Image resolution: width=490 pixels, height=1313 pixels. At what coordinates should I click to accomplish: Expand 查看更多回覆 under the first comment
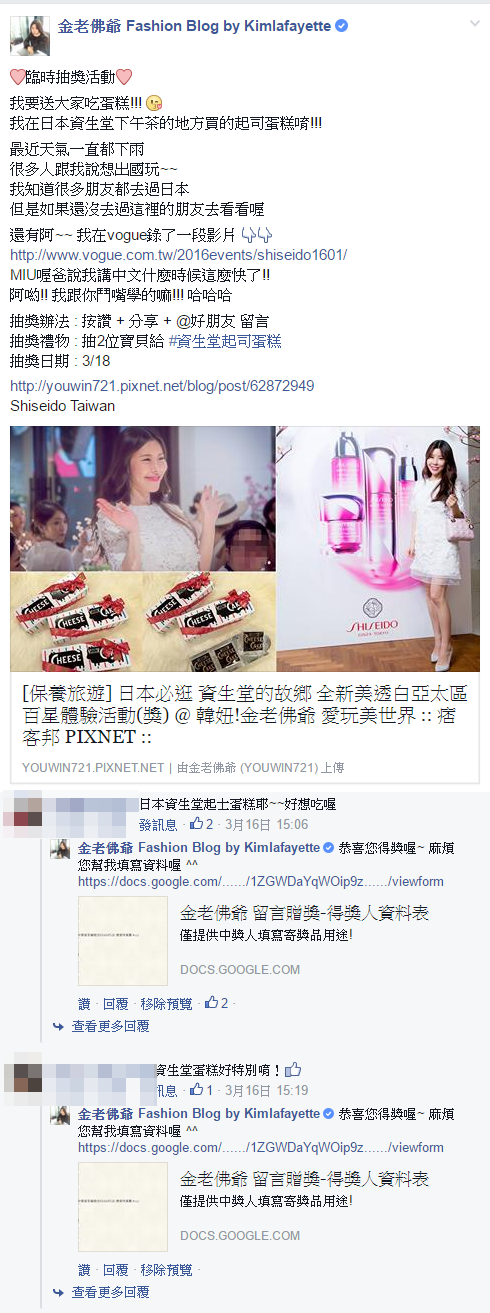tap(110, 1026)
